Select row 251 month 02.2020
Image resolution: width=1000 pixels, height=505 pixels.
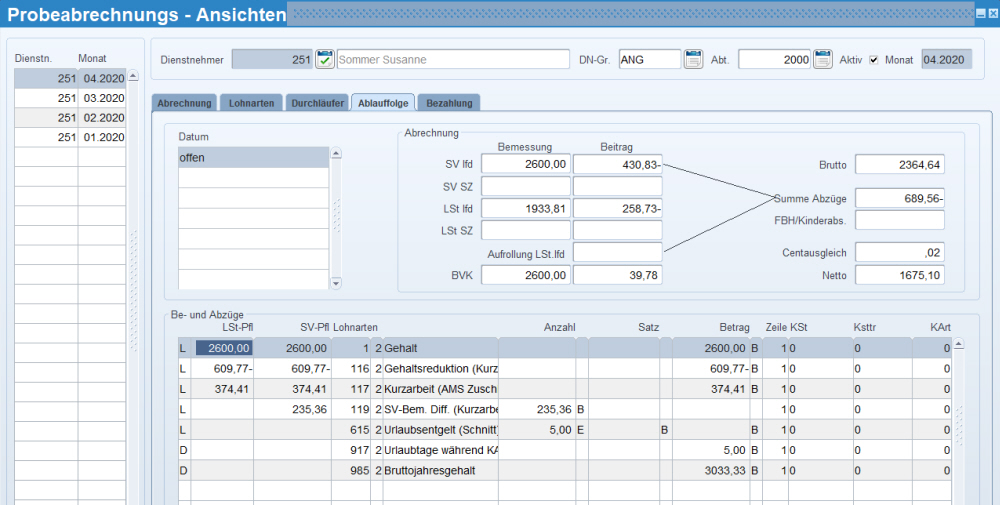[x=70, y=118]
